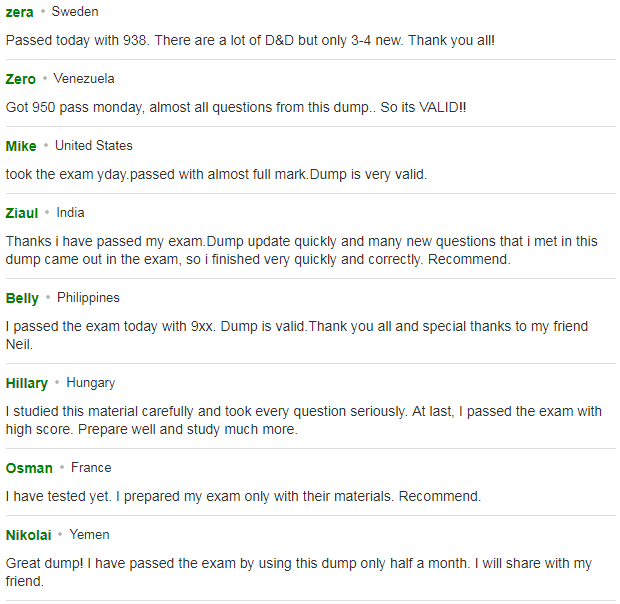Click the Sweden country label
Screen dimensions: 620x604
75,12
